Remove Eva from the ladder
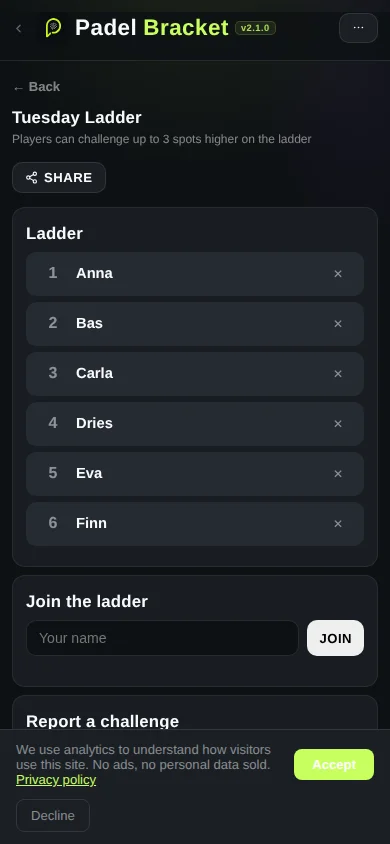Screen dimensions: 390x844 tap(338, 474)
